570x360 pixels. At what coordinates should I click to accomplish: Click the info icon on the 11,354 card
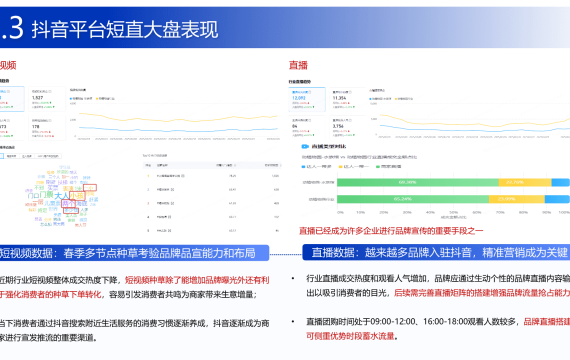point(351,92)
